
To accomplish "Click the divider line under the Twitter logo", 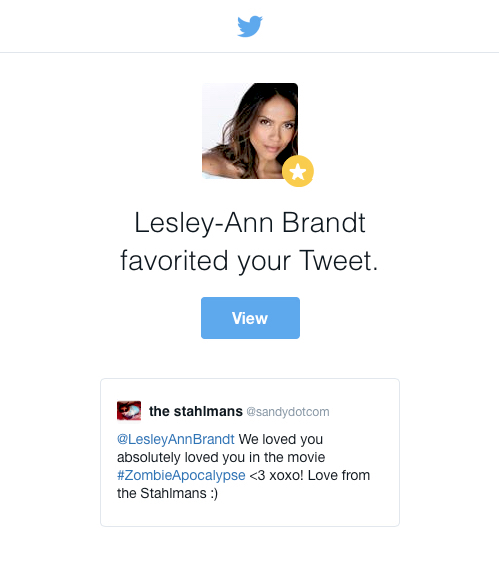I will [250, 52].
